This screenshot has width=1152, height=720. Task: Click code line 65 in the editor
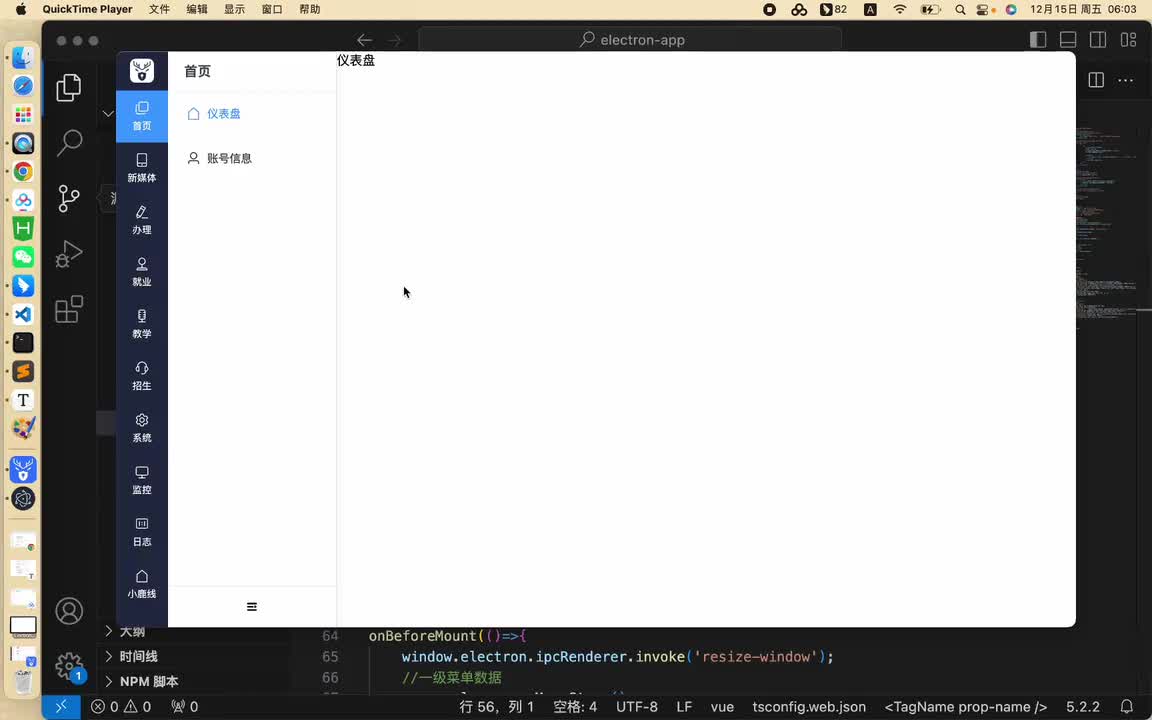pyautogui.click(x=617, y=657)
